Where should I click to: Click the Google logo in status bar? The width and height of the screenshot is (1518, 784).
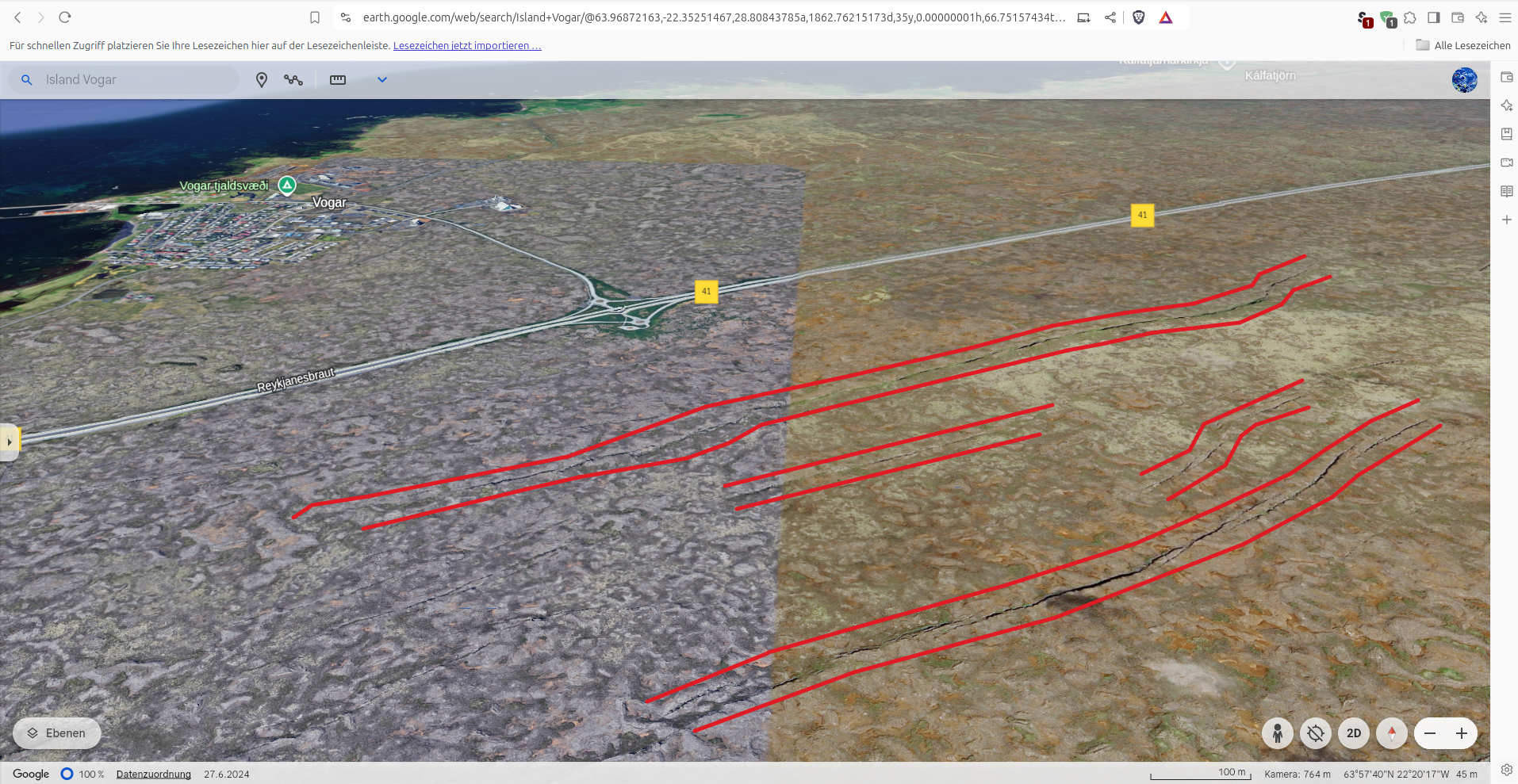(x=31, y=774)
